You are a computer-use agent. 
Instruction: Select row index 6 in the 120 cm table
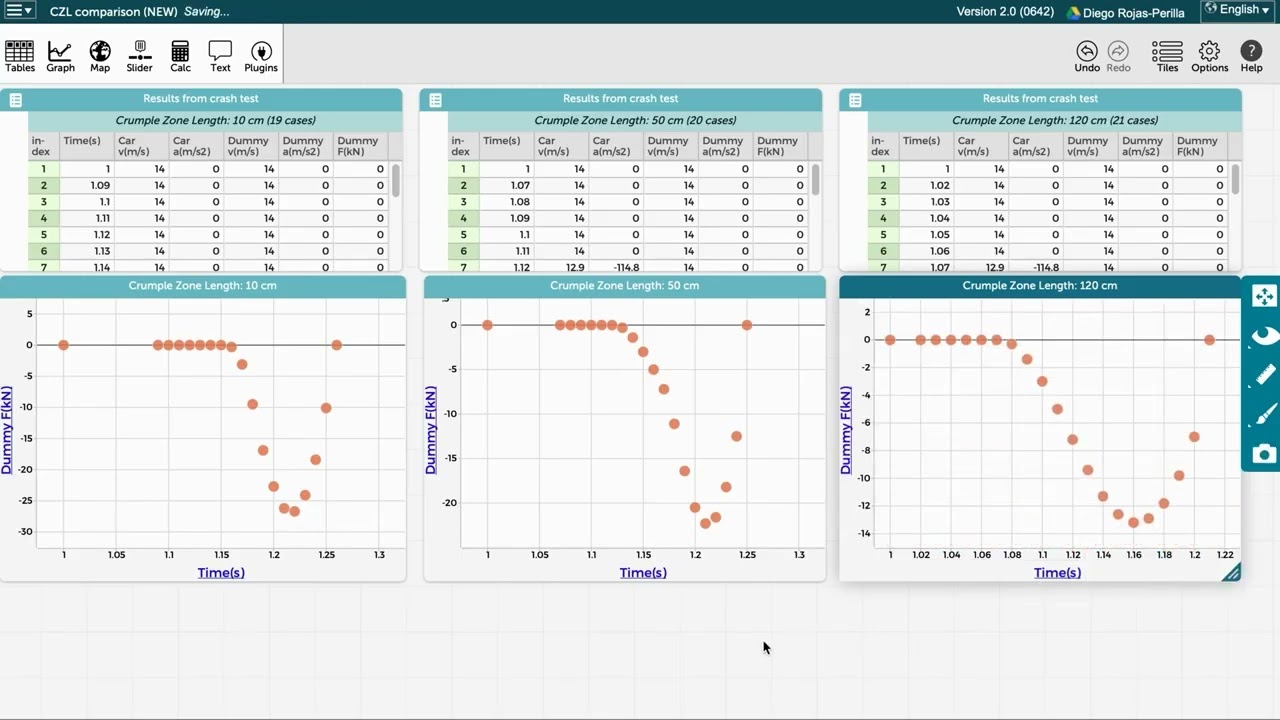884,251
